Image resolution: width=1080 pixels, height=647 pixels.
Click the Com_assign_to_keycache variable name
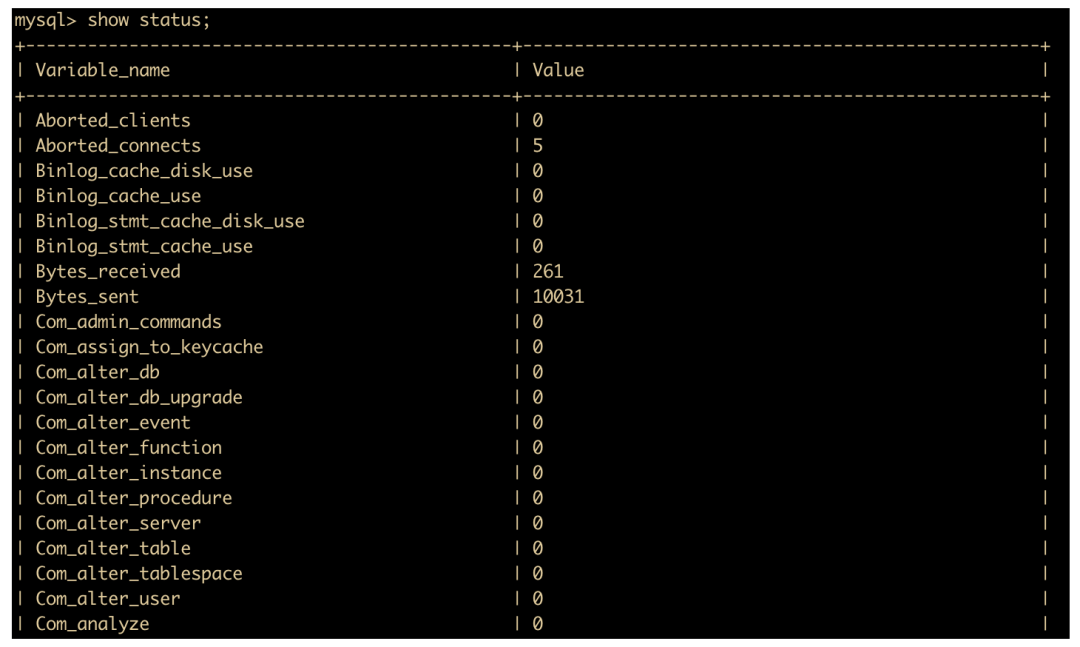(149, 347)
